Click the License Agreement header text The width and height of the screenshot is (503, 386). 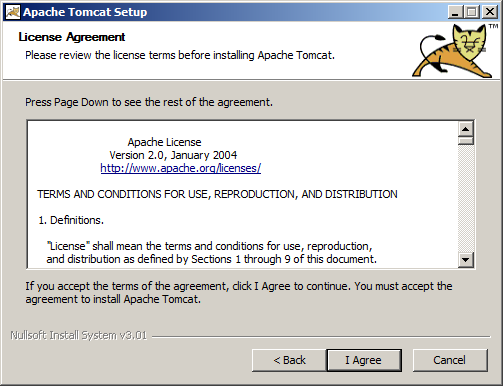(x=72, y=37)
